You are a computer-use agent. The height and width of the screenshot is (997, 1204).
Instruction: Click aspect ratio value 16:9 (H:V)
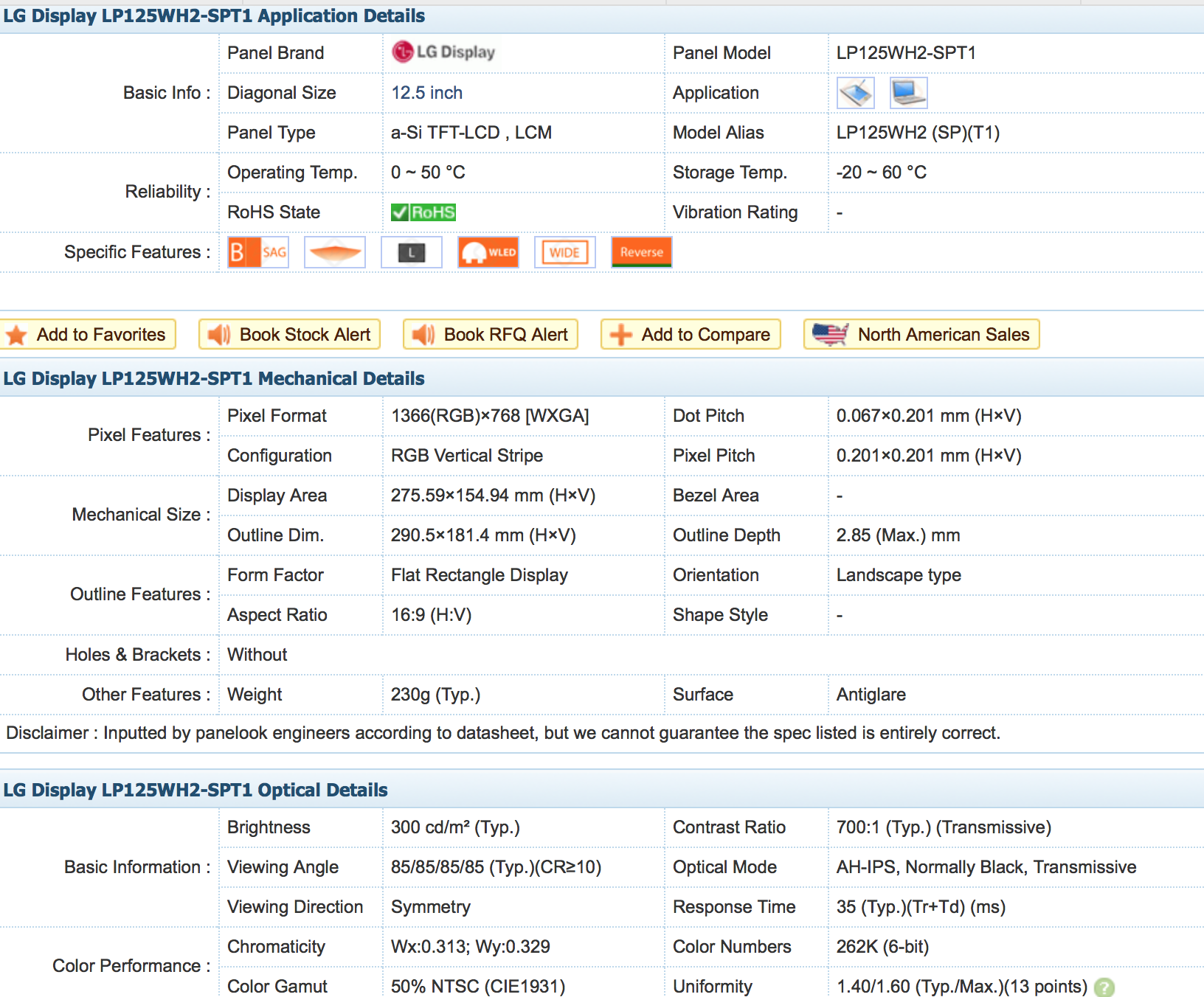pos(431,615)
